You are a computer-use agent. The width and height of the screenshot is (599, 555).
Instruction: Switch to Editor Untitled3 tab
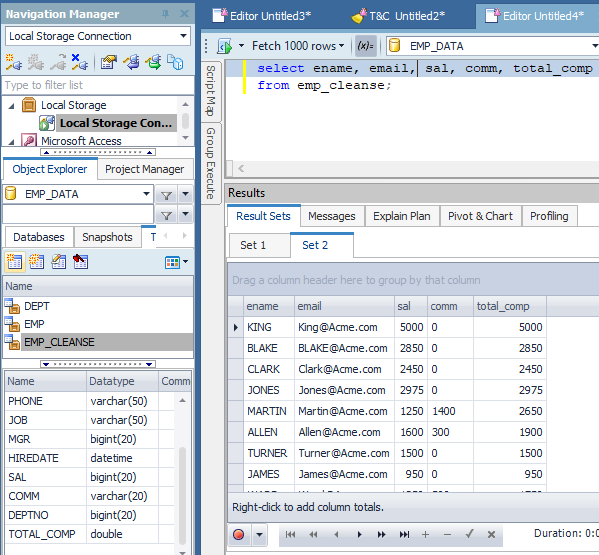point(262,16)
